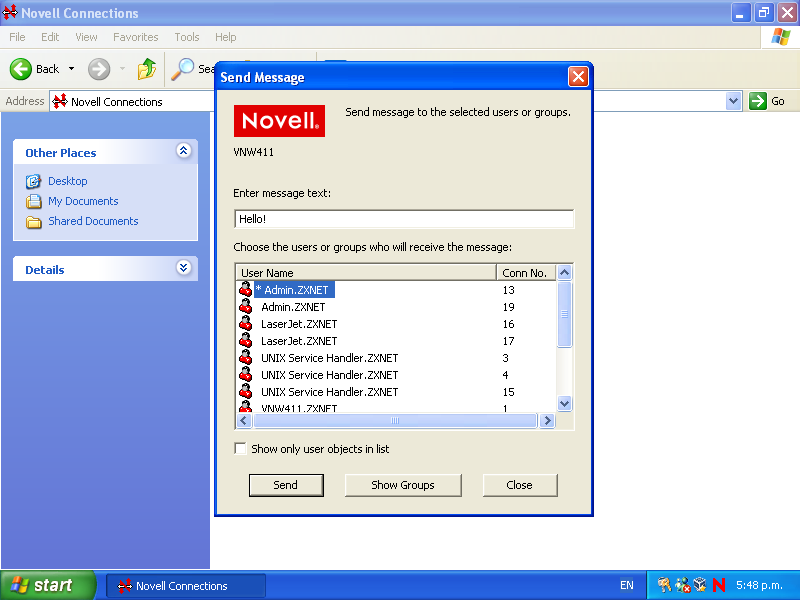Click the green Go arrow icon
The height and width of the screenshot is (600, 800).
coord(758,101)
